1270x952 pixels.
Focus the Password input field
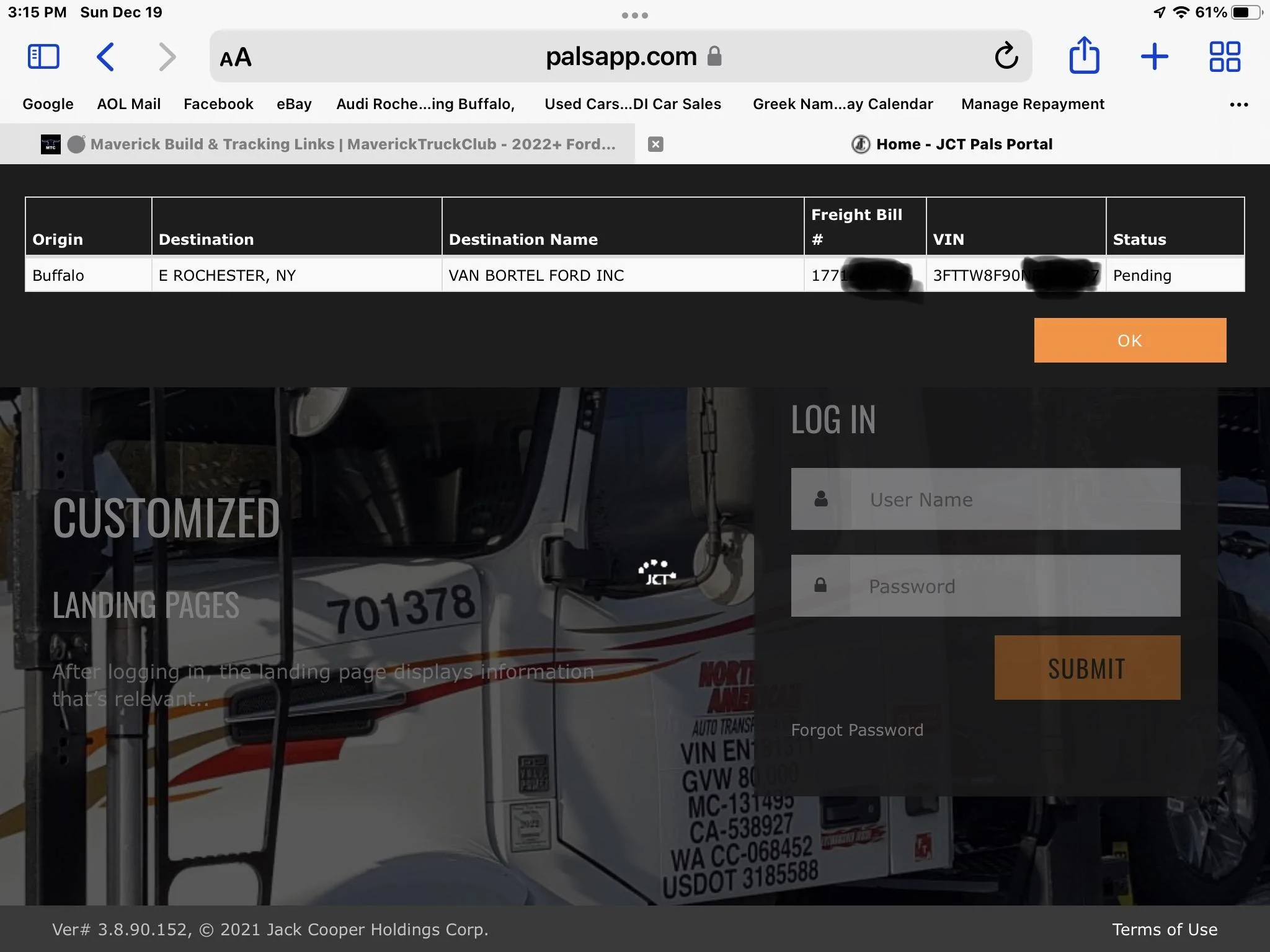click(x=985, y=586)
